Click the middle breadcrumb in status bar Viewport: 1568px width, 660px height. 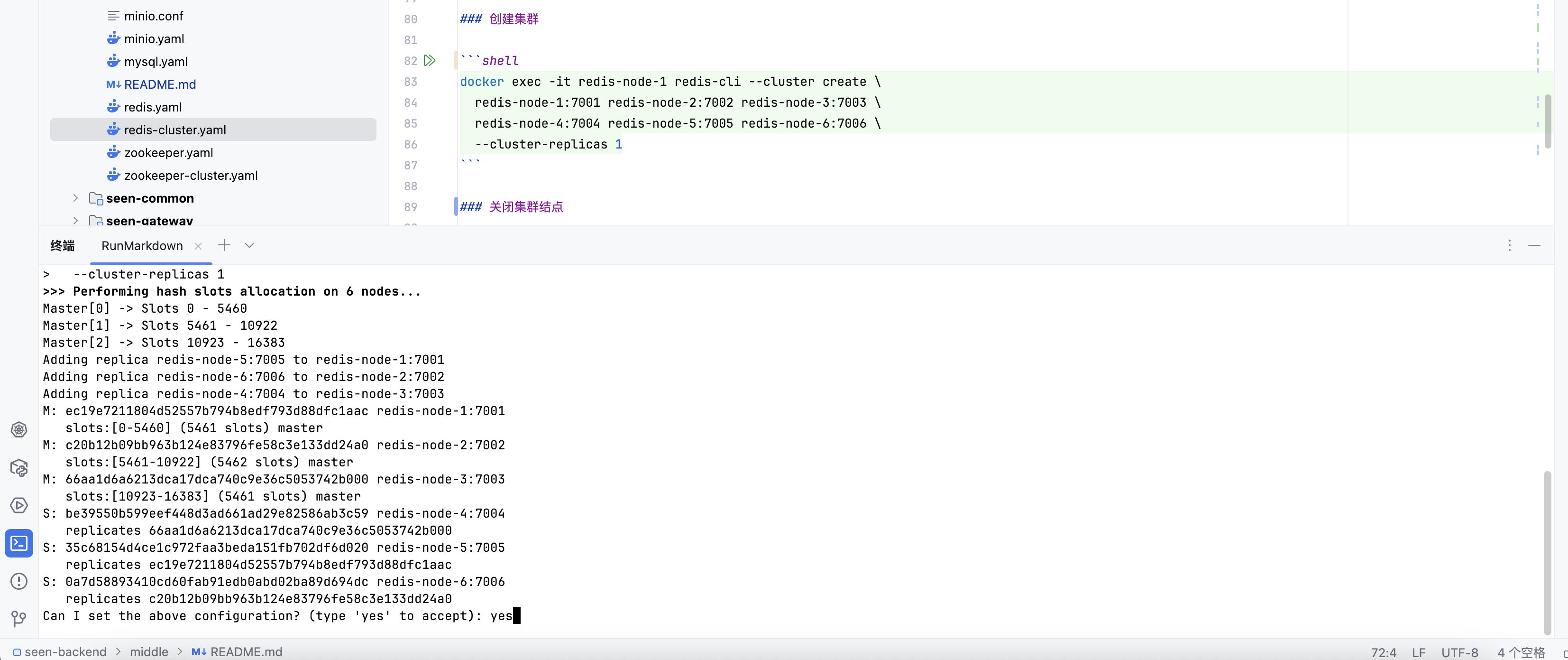pyautogui.click(x=148, y=651)
